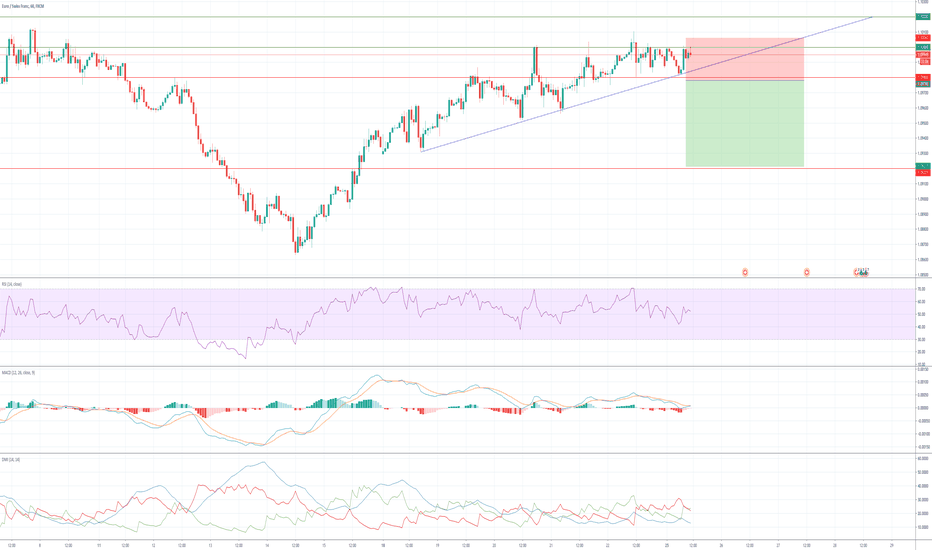Click the MACD histogram bars

(330, 403)
